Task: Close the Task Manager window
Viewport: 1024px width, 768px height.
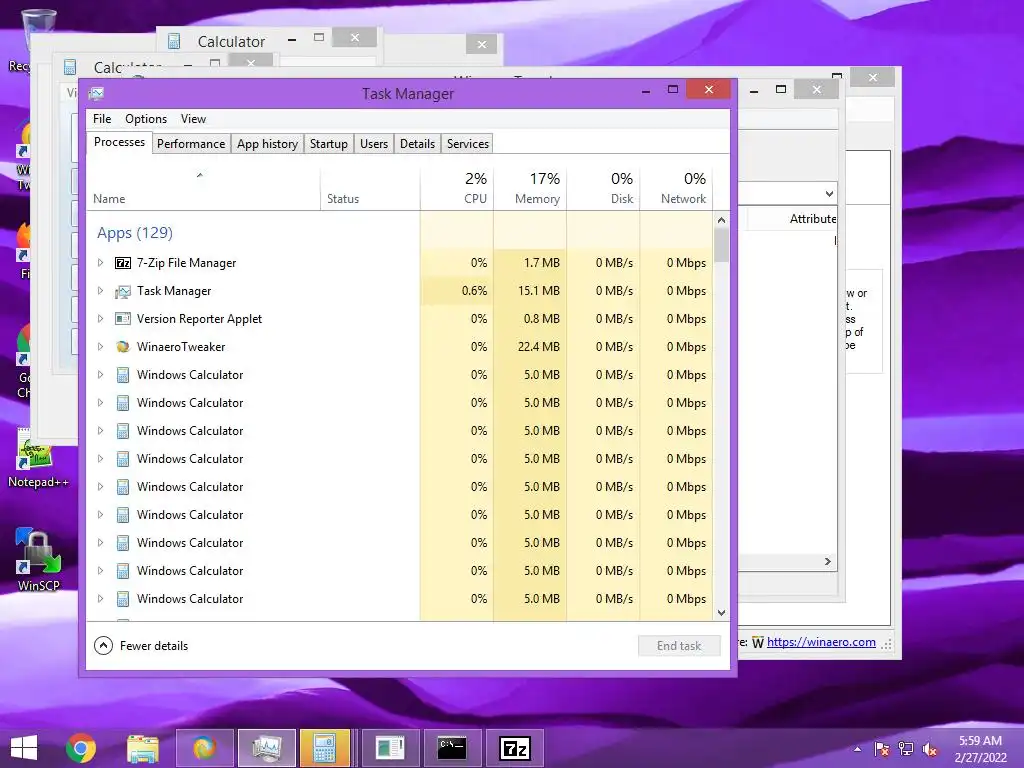Action: (x=709, y=90)
